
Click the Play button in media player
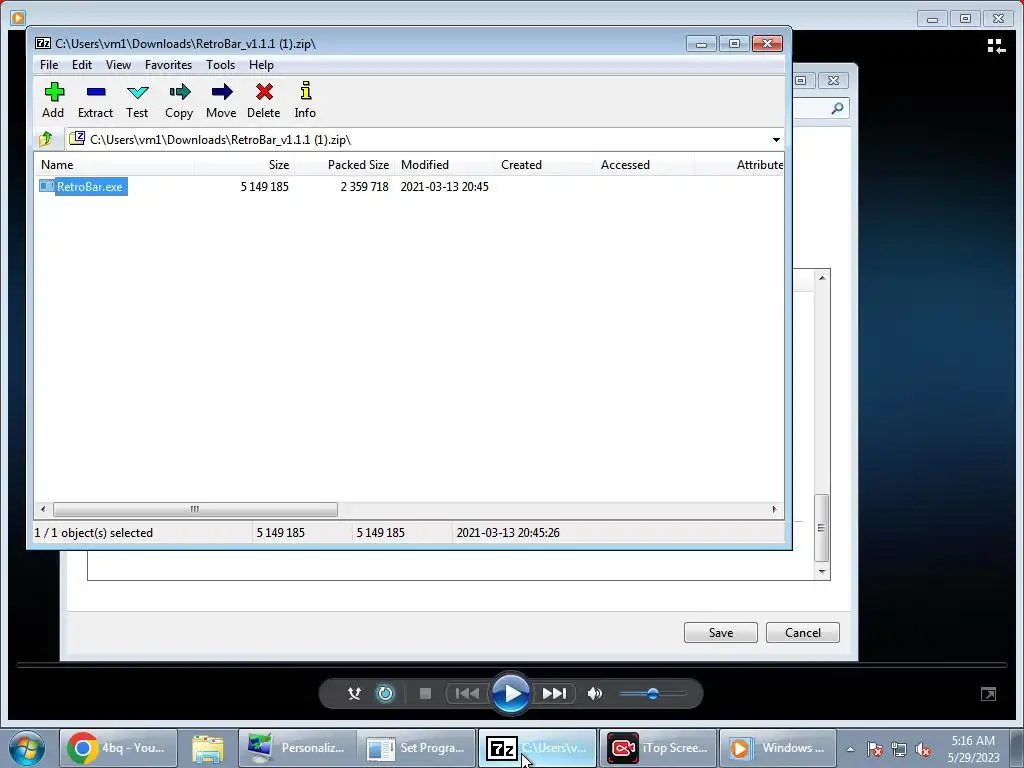(511, 694)
